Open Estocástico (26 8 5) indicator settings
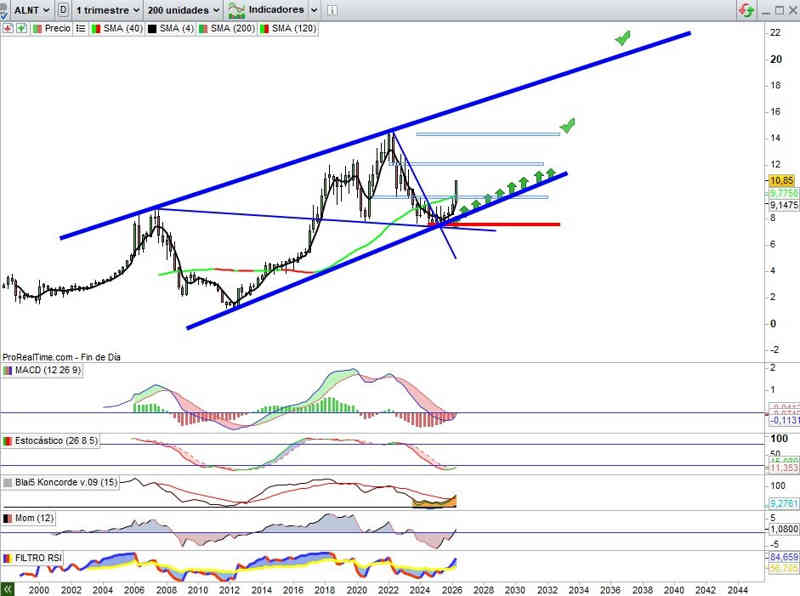Screen dimensions: 800x596 coord(57,440)
